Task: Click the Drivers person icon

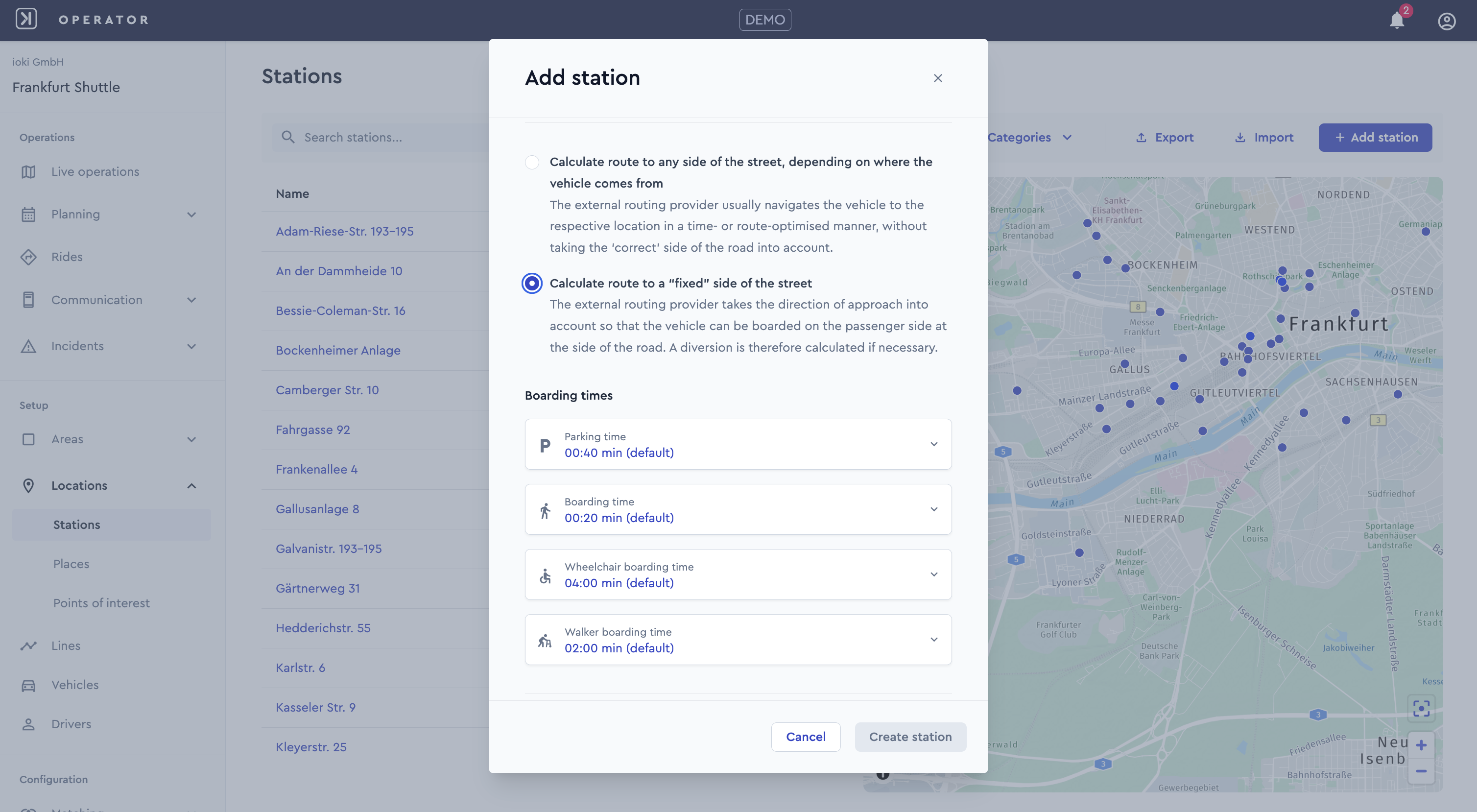Action: 28,724
